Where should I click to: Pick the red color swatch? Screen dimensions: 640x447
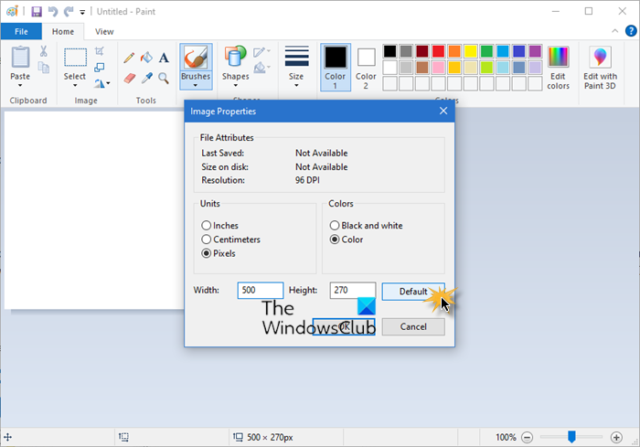(438, 51)
